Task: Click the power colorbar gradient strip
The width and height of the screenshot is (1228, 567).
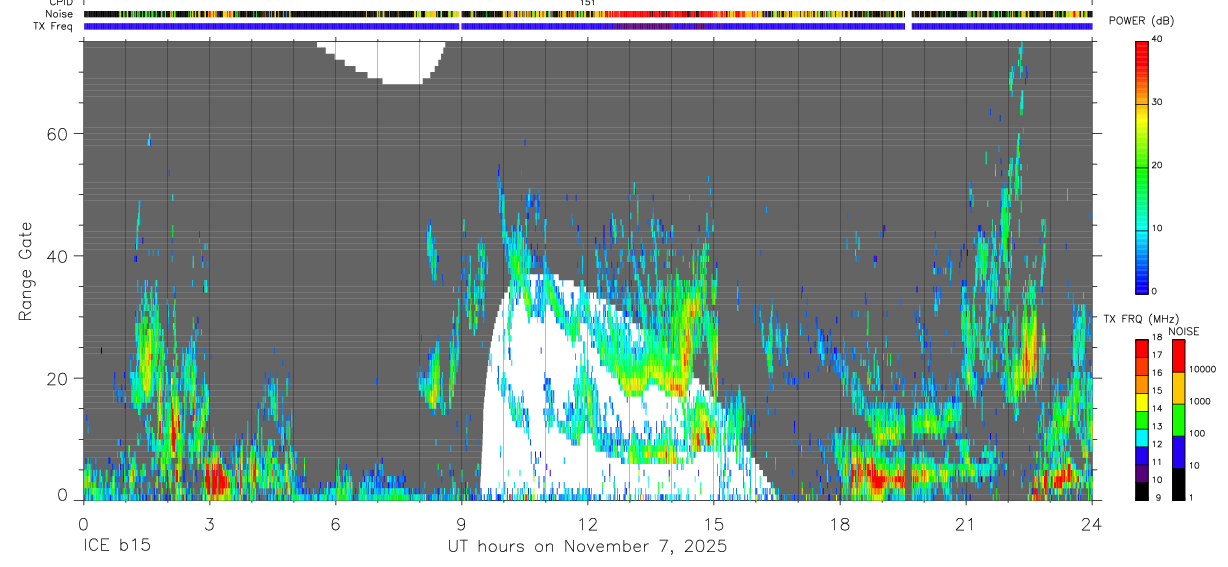Action: pos(1142,166)
